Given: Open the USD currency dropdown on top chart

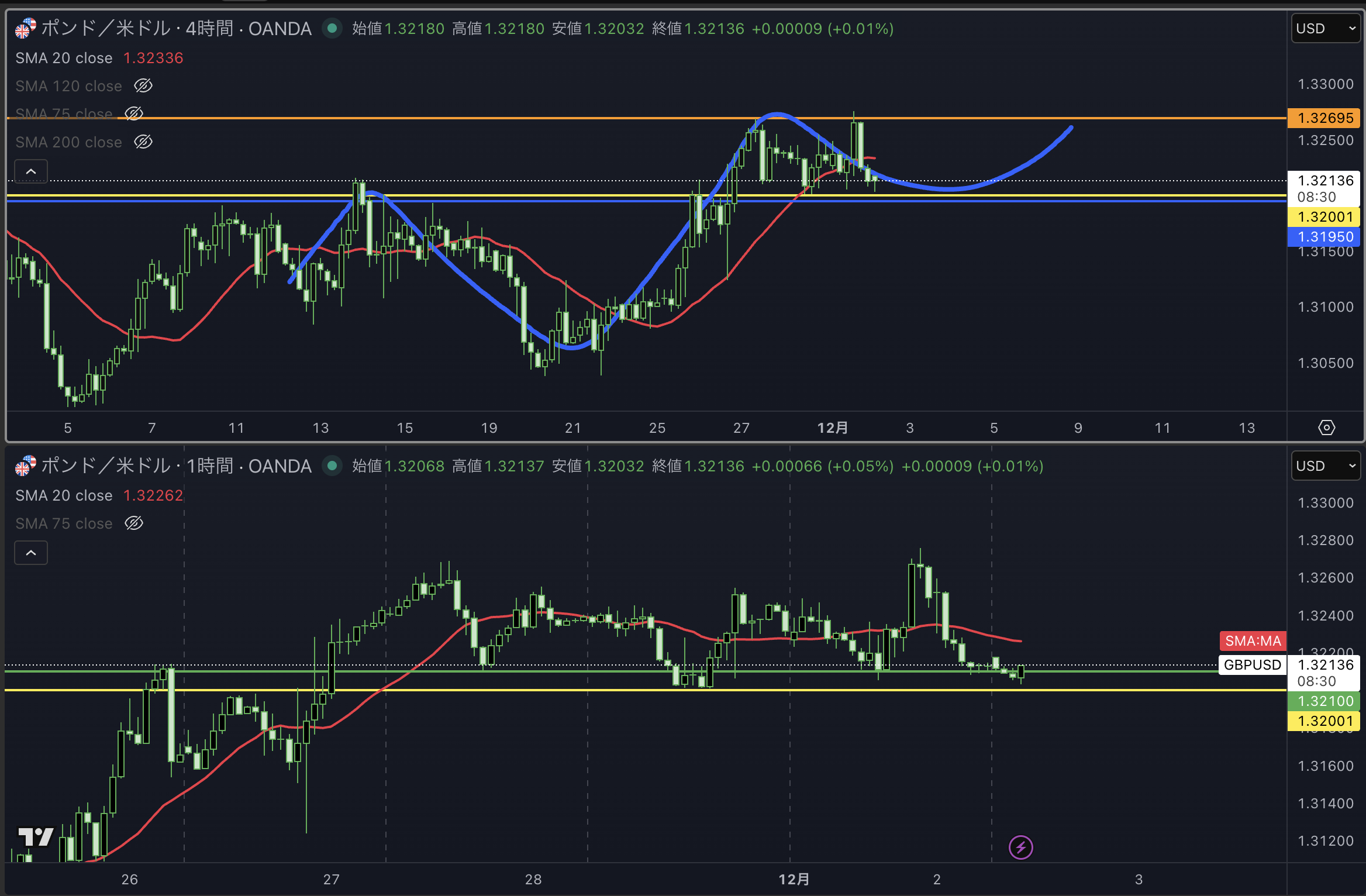Looking at the screenshot, I should pyautogui.click(x=1325, y=28).
